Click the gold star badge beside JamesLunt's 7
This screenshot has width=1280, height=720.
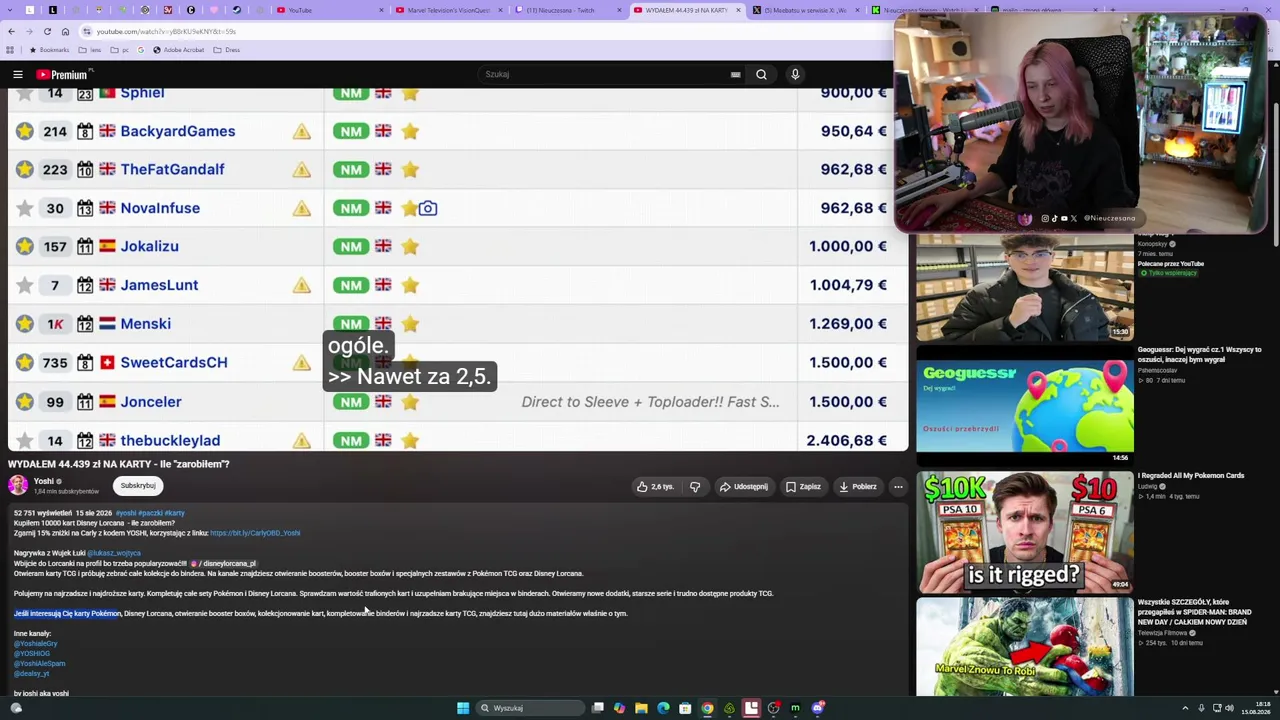(25, 285)
